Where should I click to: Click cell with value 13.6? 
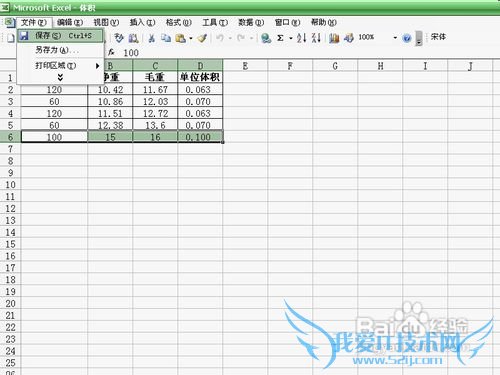(x=155, y=125)
